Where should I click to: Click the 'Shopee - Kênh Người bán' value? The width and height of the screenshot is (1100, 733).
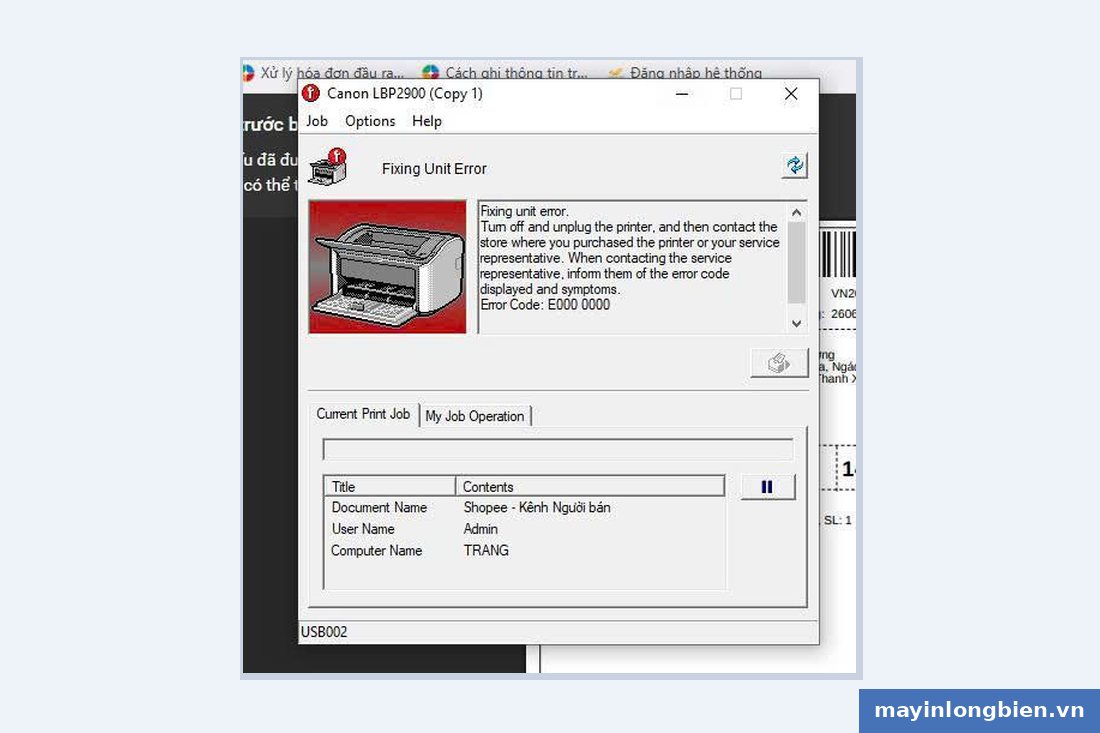coord(537,508)
